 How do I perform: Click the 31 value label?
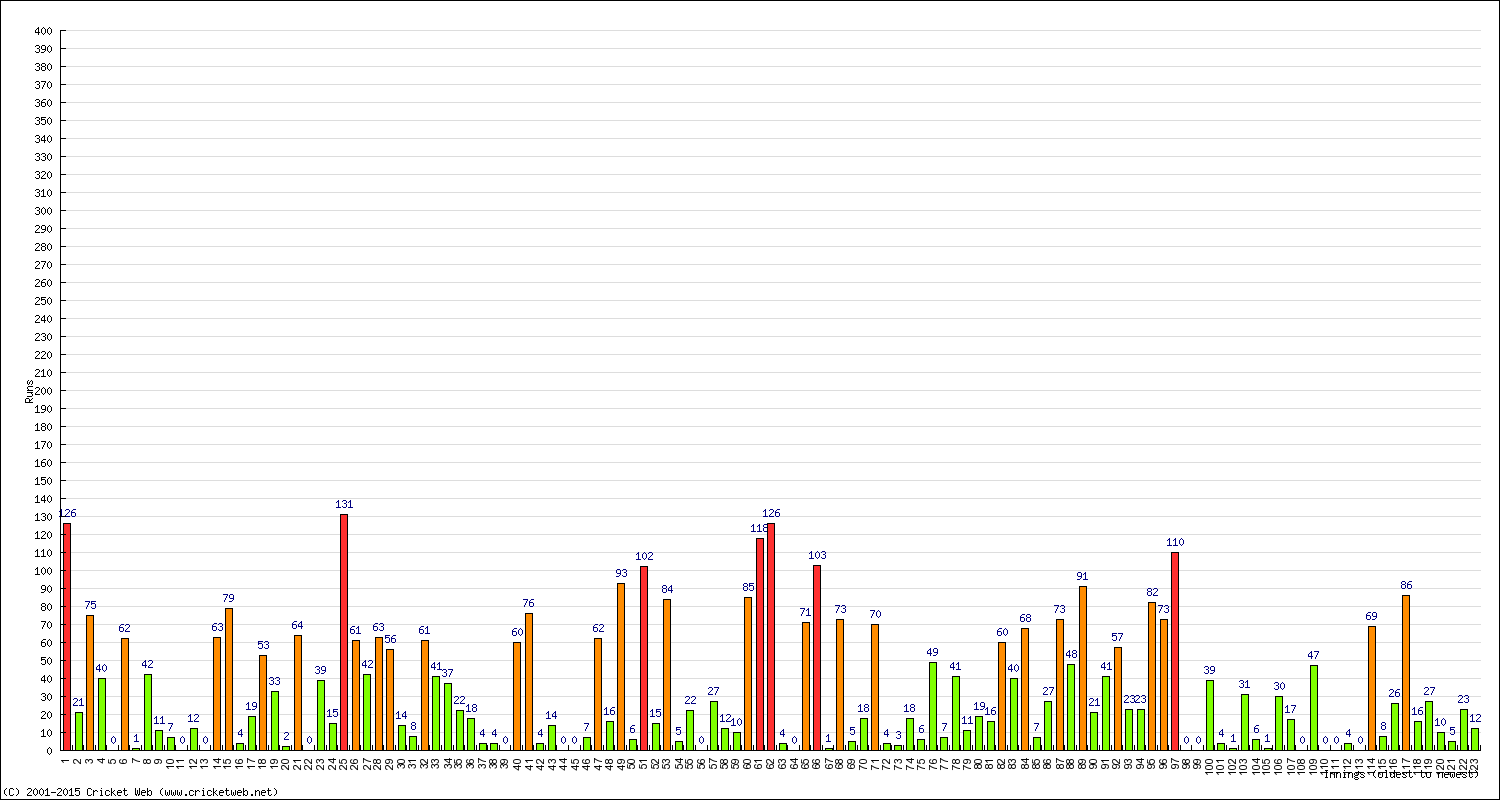[x=1244, y=685]
